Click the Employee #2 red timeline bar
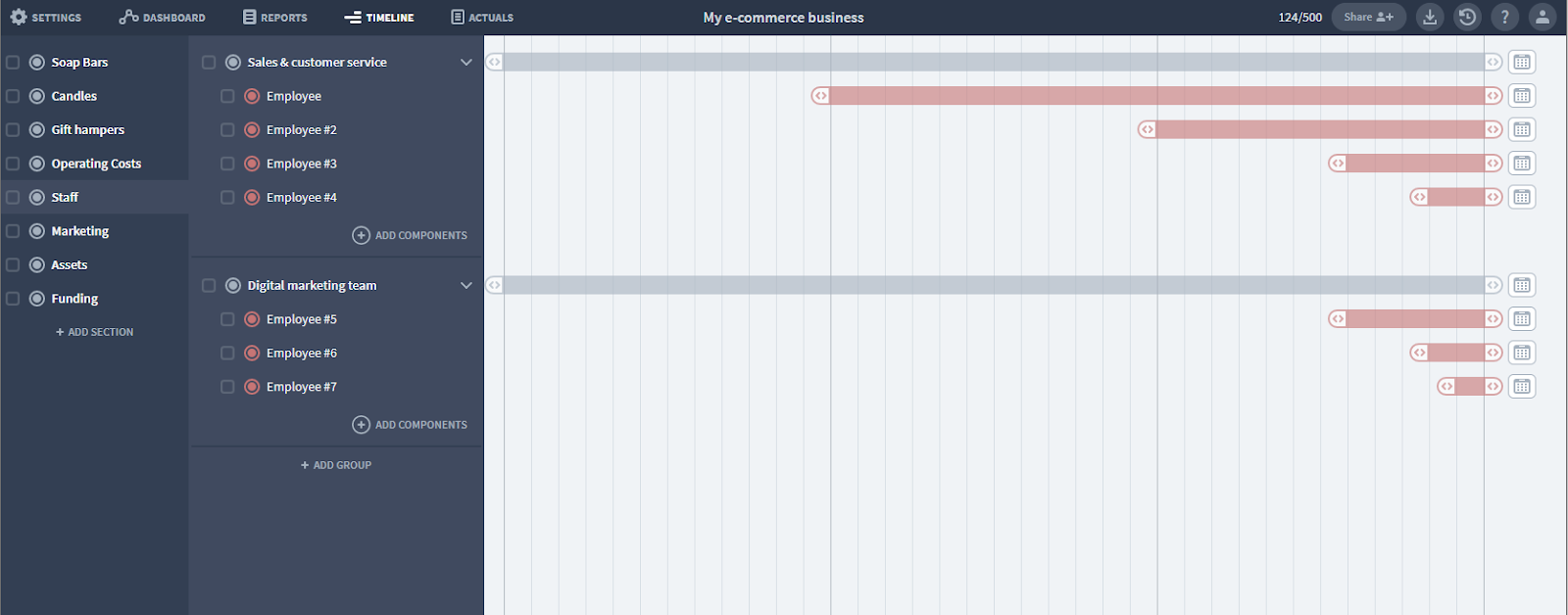Viewport: 1568px width, 615px height. pyautogui.click(x=1320, y=129)
